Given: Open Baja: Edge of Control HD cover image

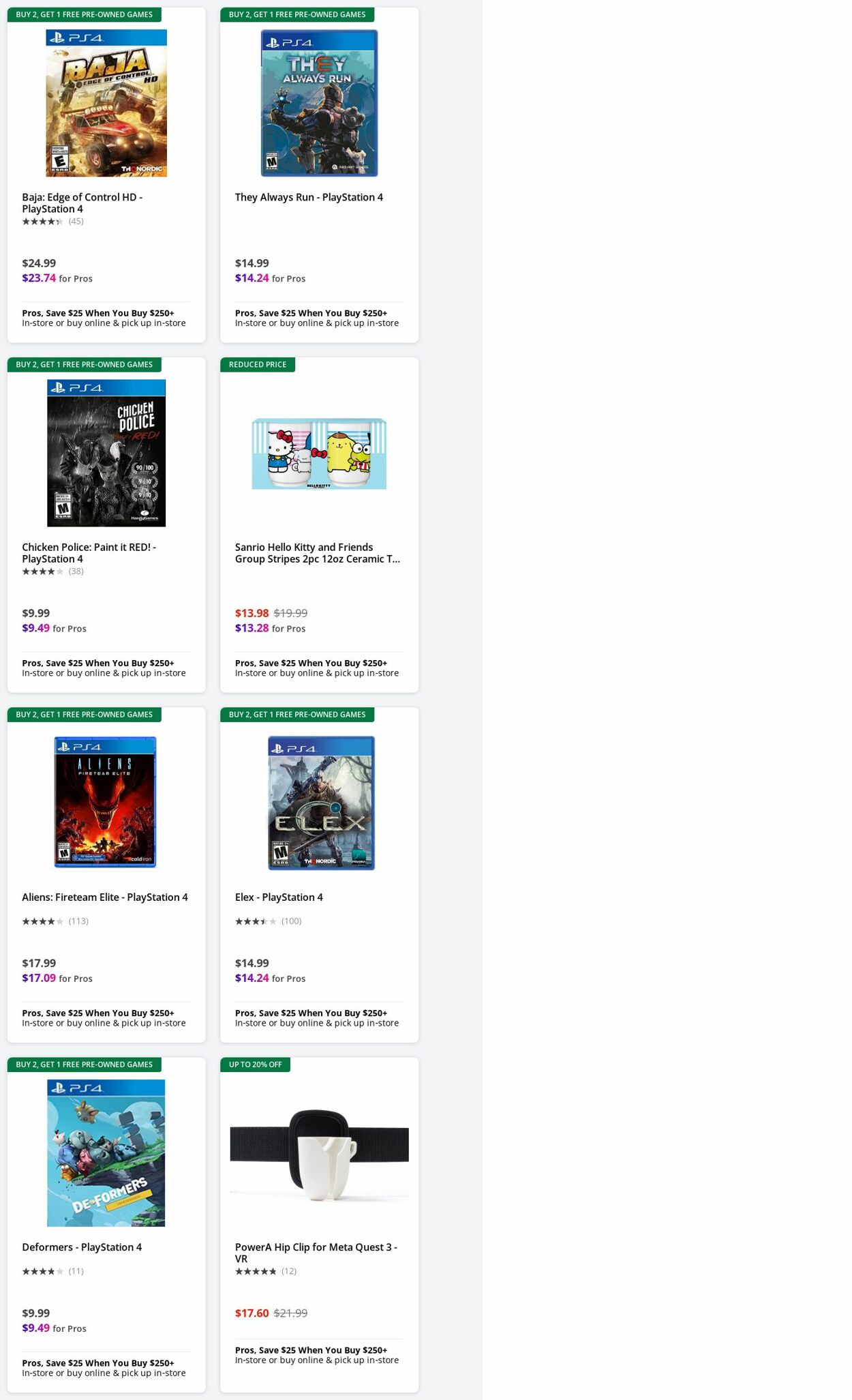Looking at the screenshot, I should [106, 103].
